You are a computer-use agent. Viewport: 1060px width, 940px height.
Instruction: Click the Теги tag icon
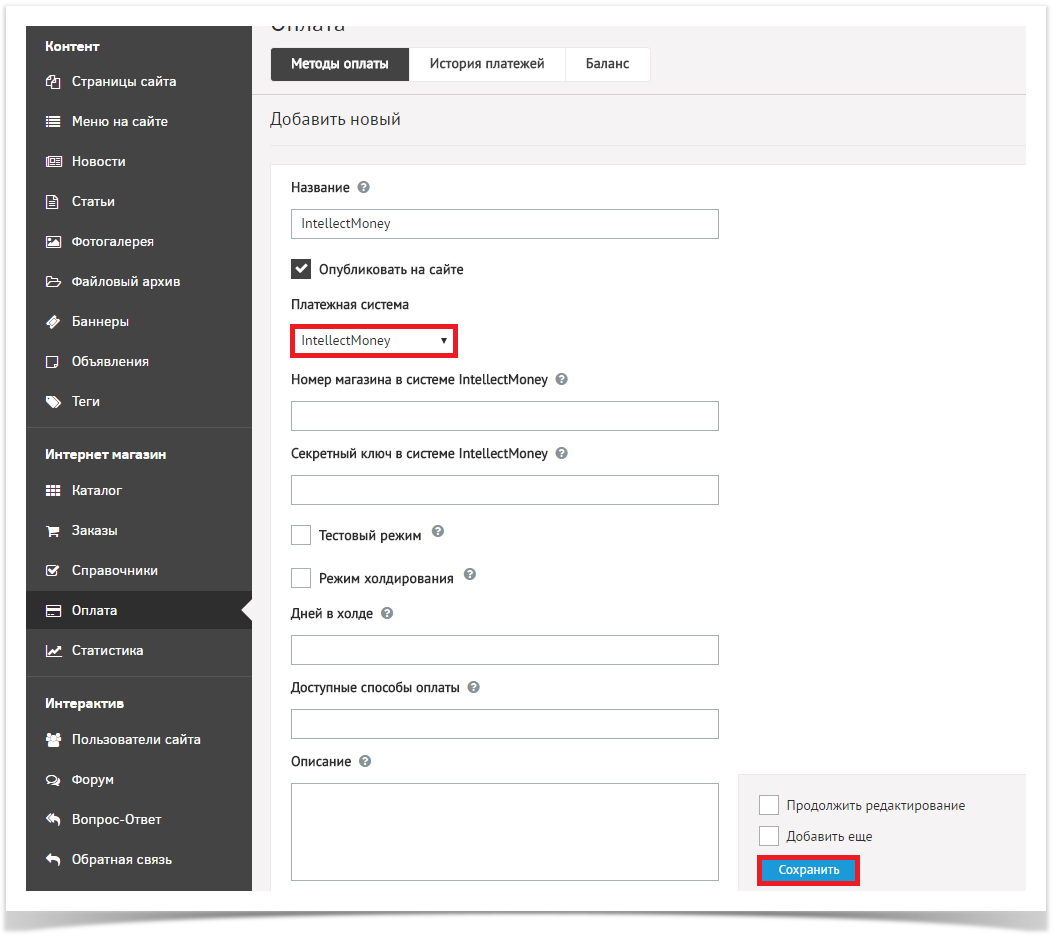point(53,402)
